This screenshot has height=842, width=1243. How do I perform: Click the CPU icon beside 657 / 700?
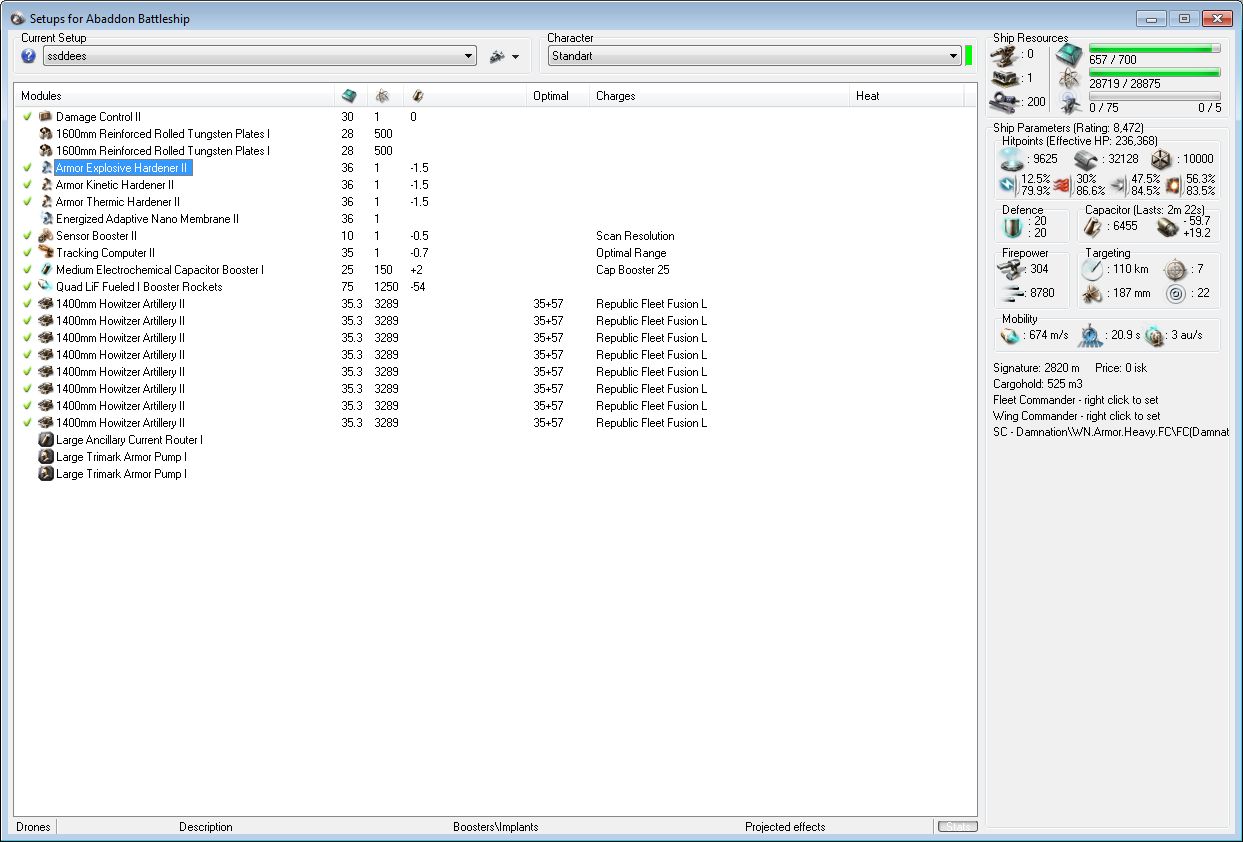[x=1069, y=56]
